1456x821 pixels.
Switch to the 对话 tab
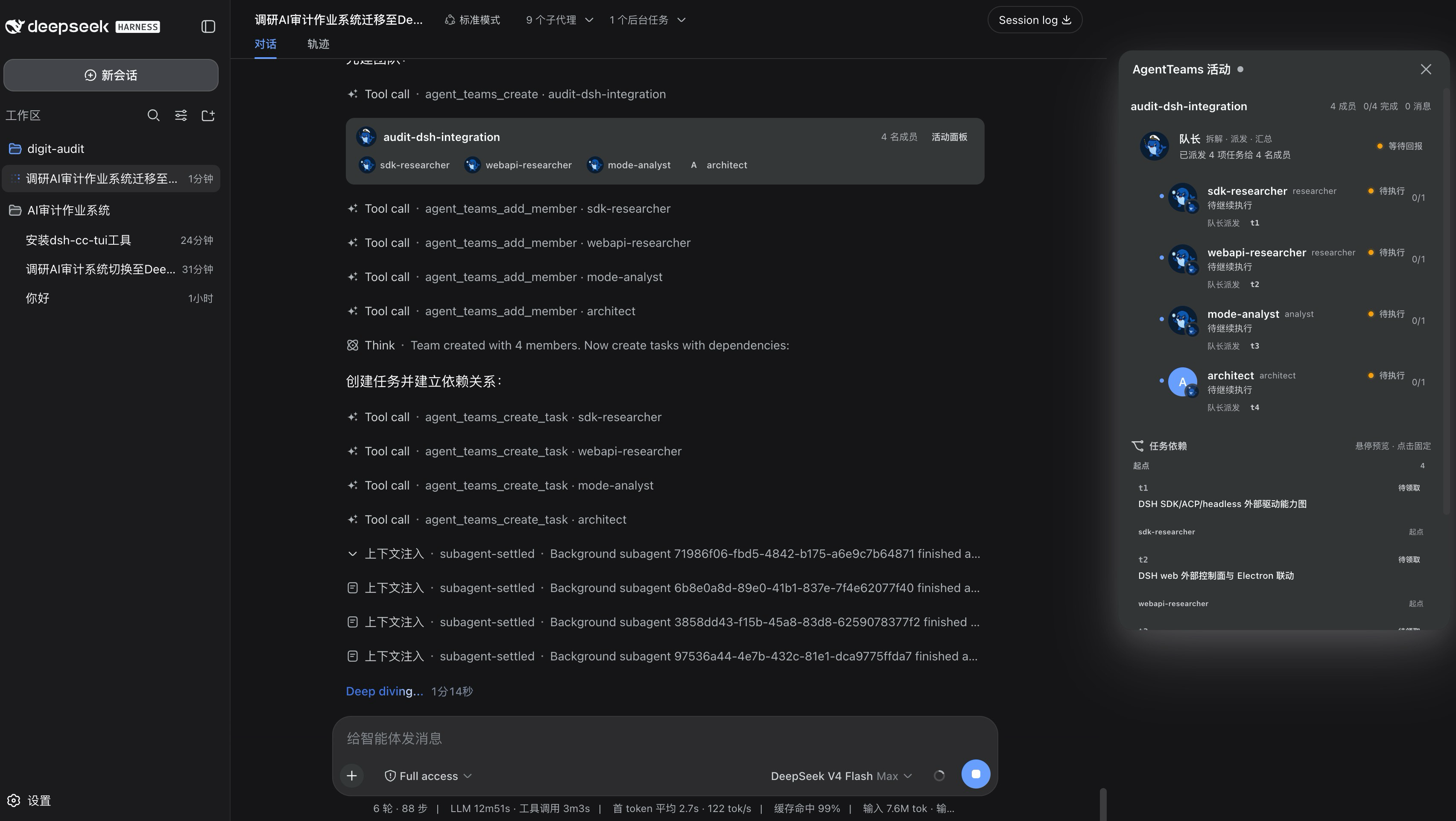click(x=266, y=44)
